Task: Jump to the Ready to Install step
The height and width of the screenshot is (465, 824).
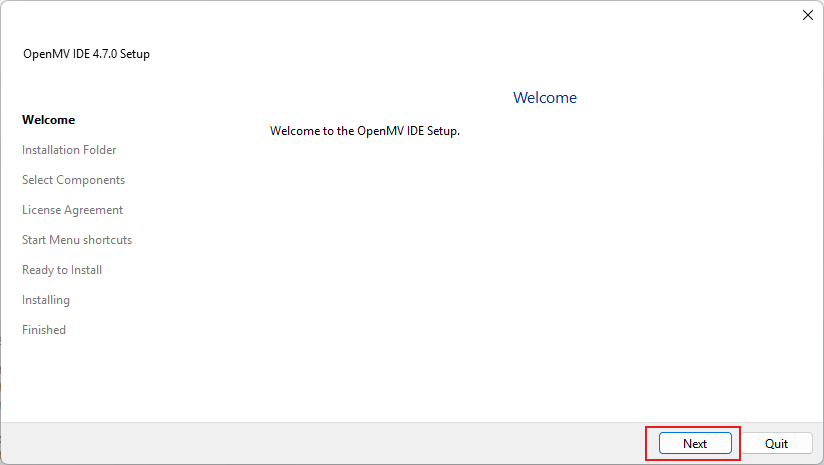Action: point(62,270)
